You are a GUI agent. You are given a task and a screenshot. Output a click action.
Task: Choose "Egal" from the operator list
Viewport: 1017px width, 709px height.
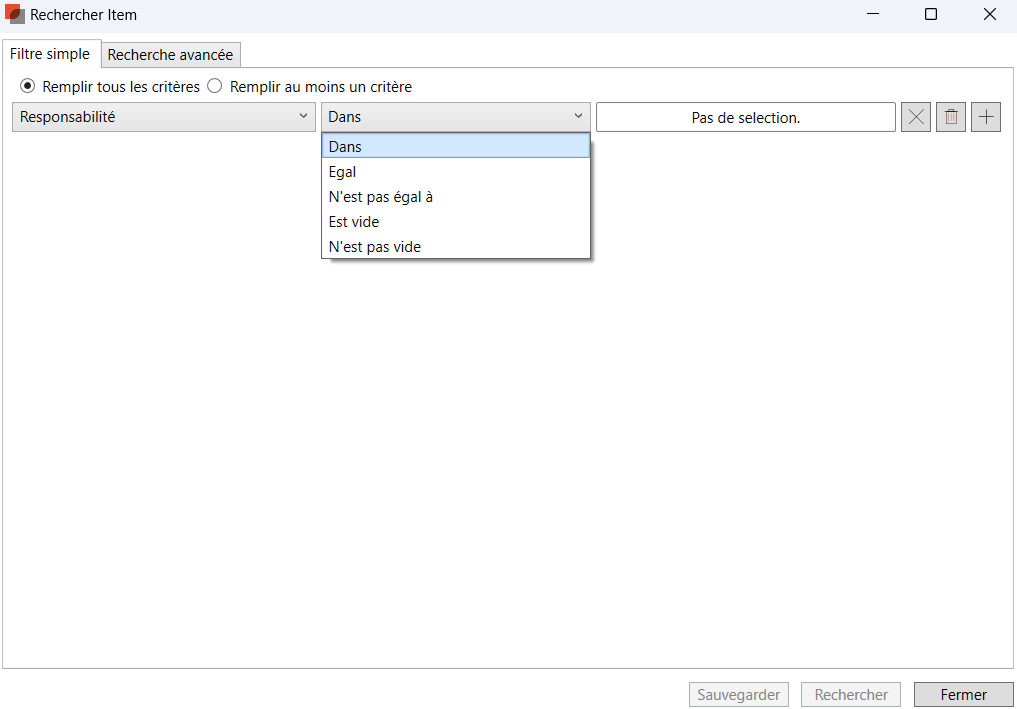click(456, 172)
